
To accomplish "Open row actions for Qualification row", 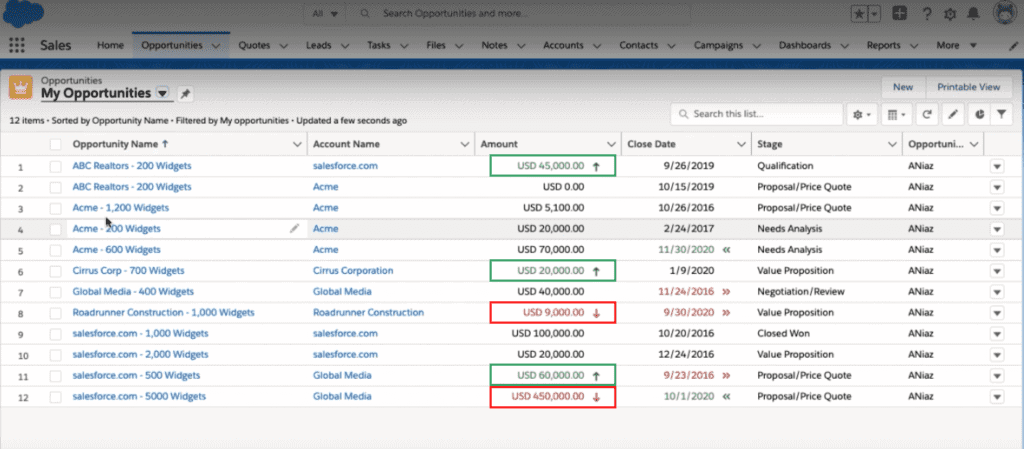I will (x=997, y=166).
